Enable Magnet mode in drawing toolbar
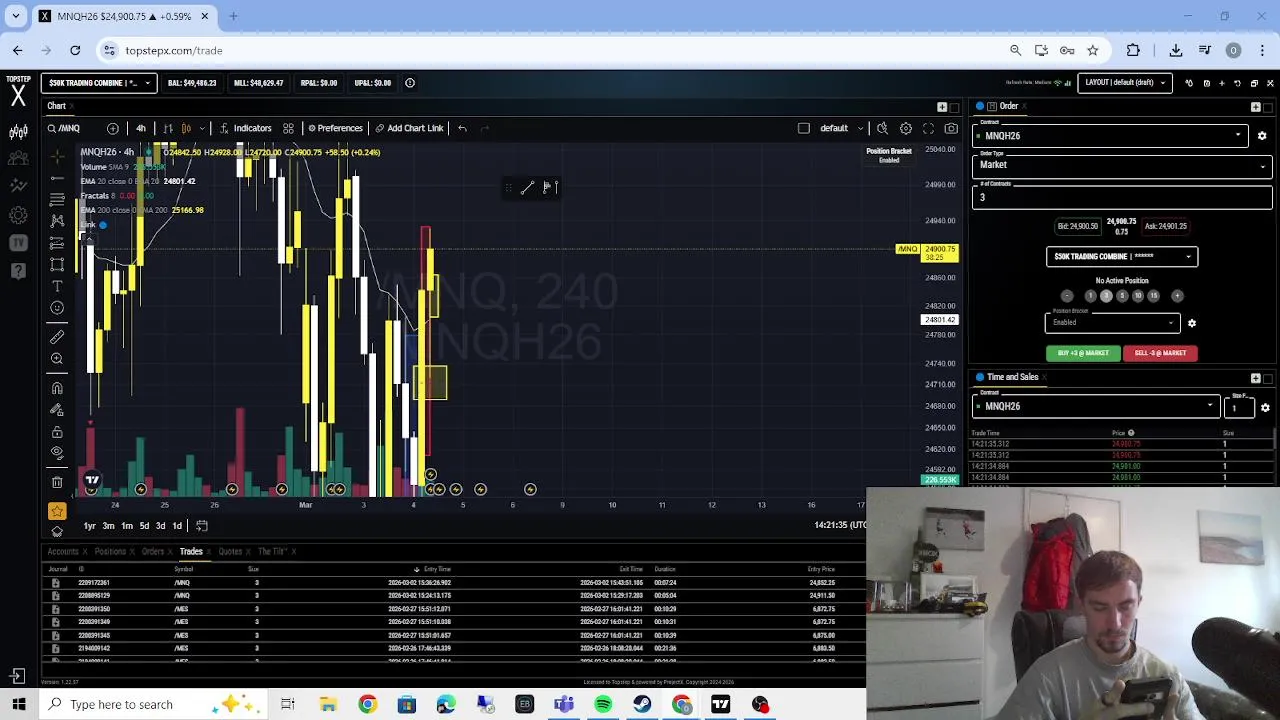 pos(57,388)
